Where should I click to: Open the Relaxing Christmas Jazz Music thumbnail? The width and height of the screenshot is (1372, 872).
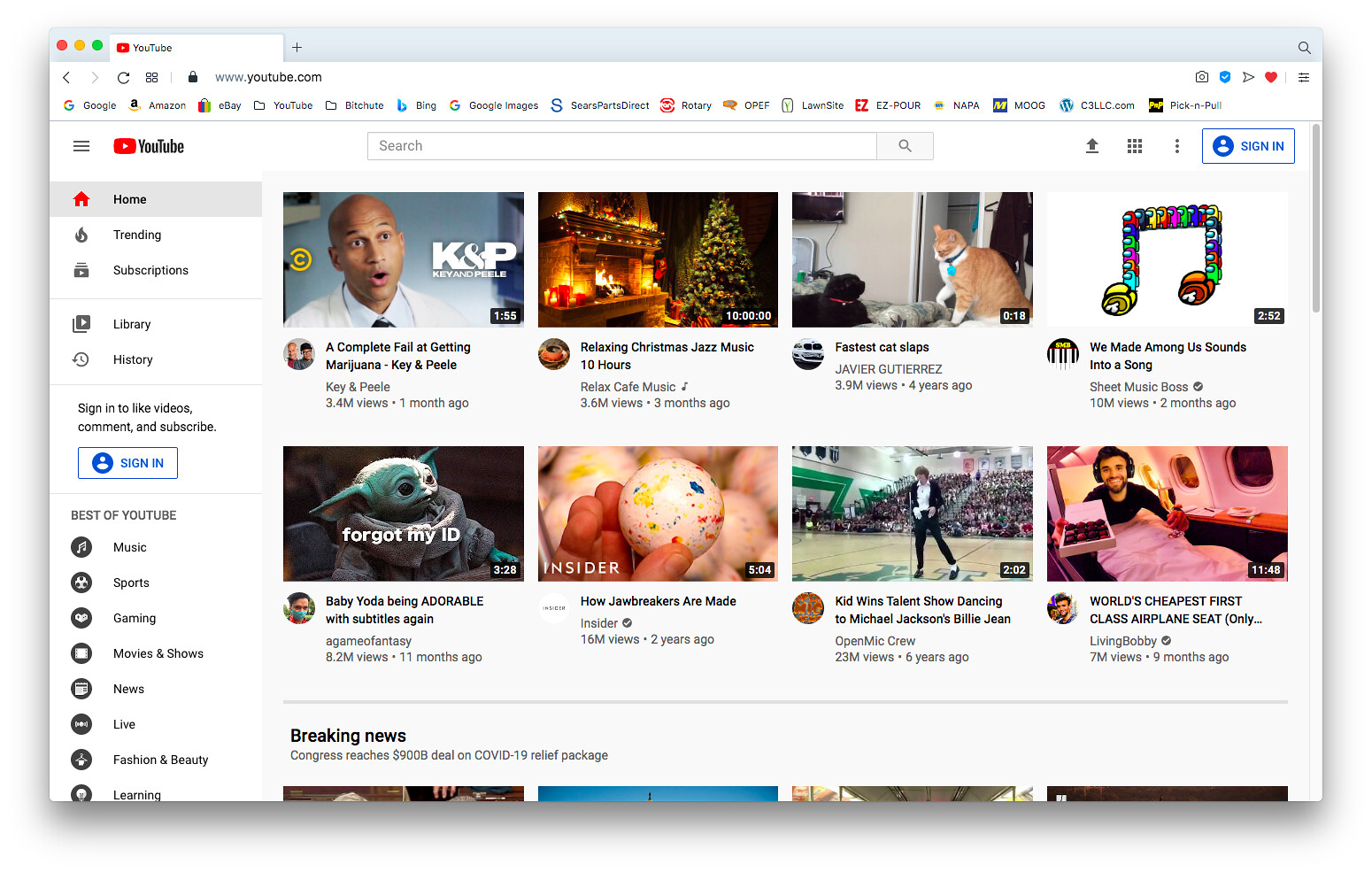click(x=658, y=259)
